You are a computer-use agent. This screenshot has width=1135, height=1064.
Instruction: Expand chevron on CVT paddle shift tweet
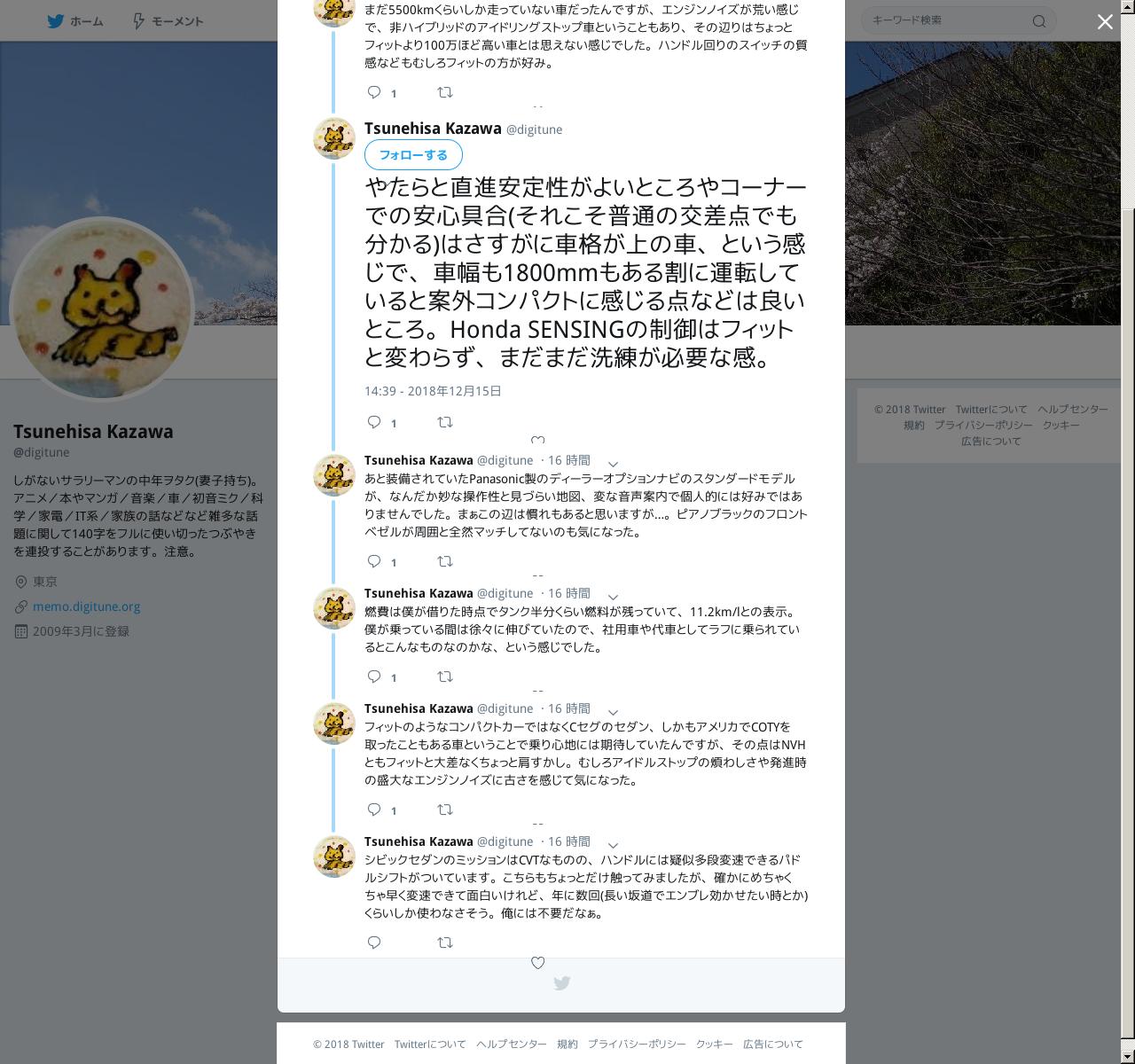[613, 845]
